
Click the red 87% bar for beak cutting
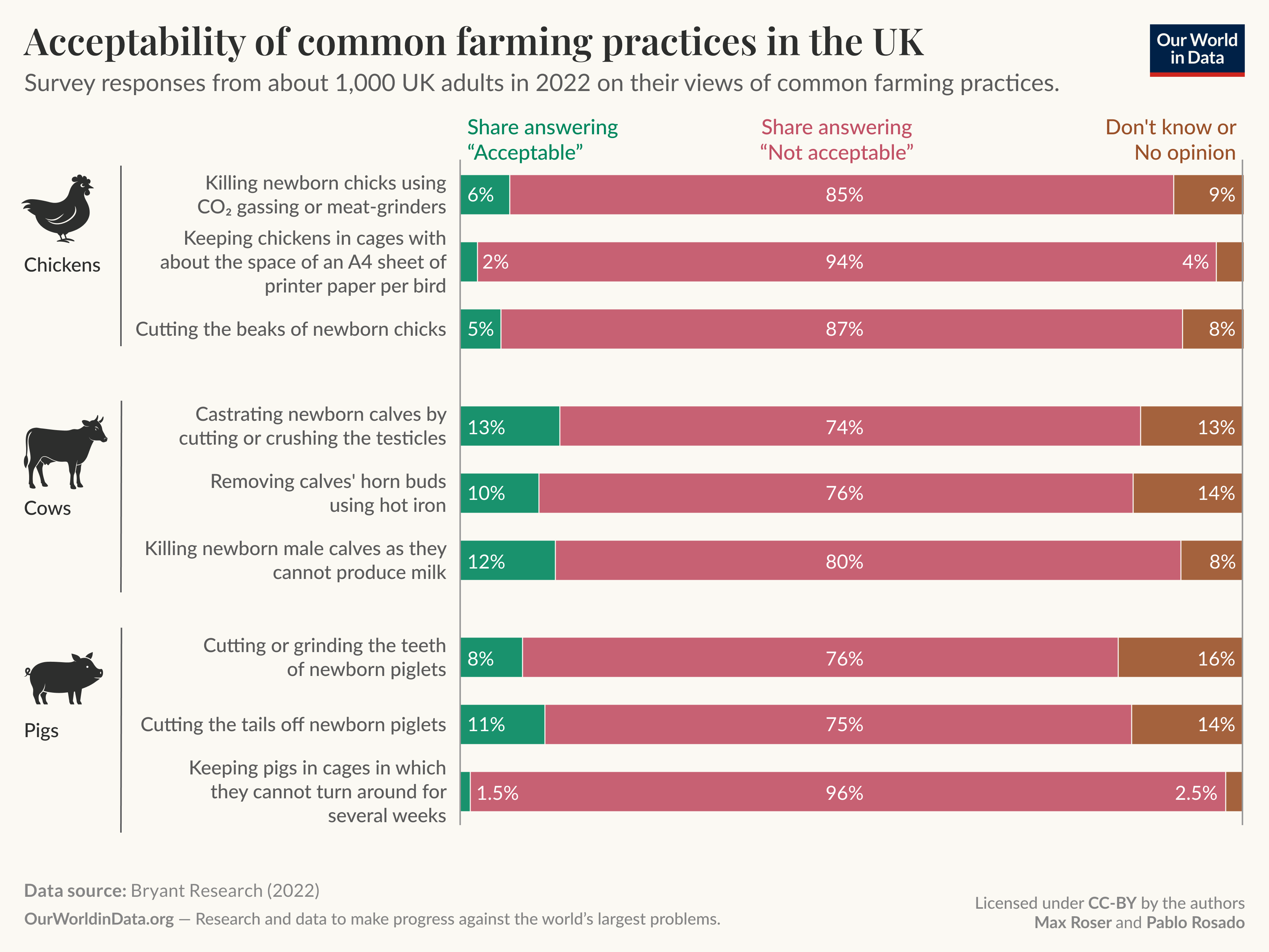[x=845, y=329]
